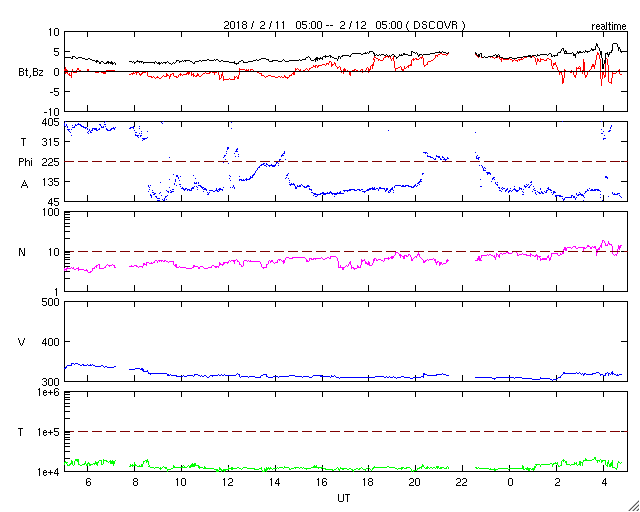Click the 'T' label beside 1e+5
The image size is (640, 512).
pyautogui.click(x=22, y=432)
